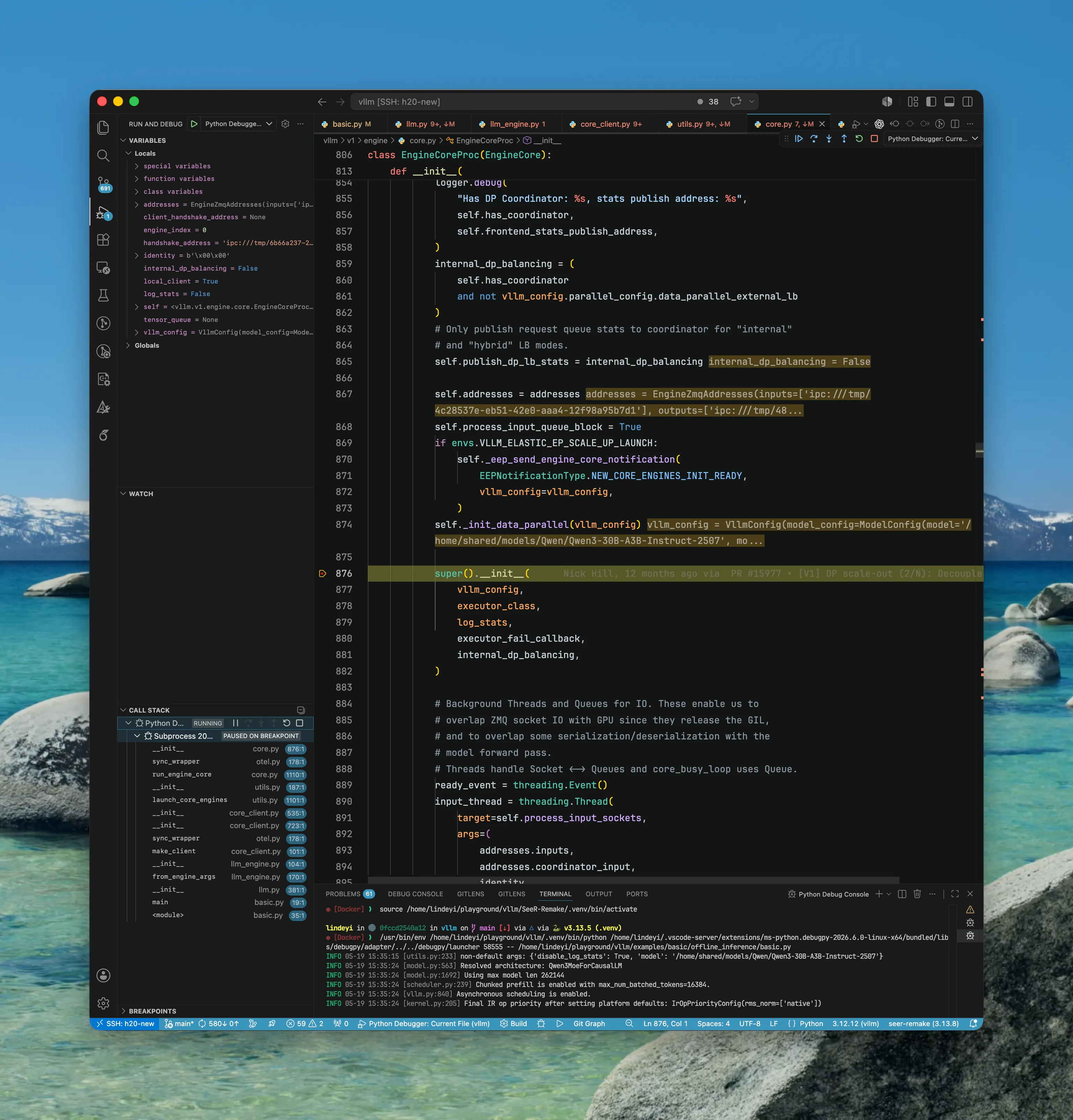
Task: Click Python language mode in status bar
Action: (811, 1024)
